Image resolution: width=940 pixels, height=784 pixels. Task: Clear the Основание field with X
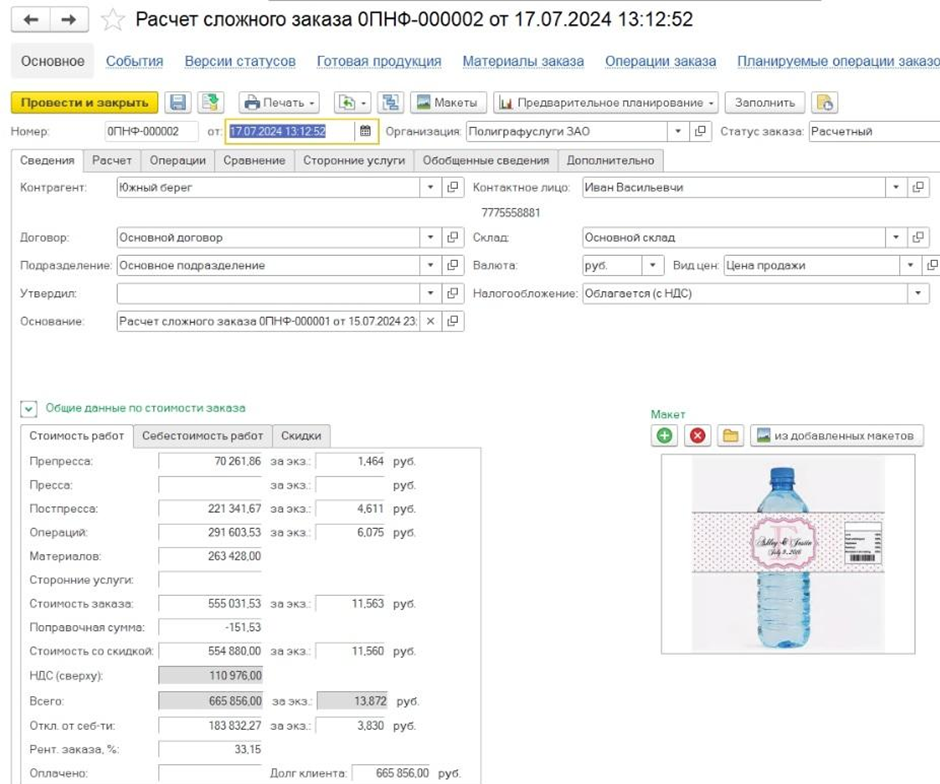tap(430, 321)
